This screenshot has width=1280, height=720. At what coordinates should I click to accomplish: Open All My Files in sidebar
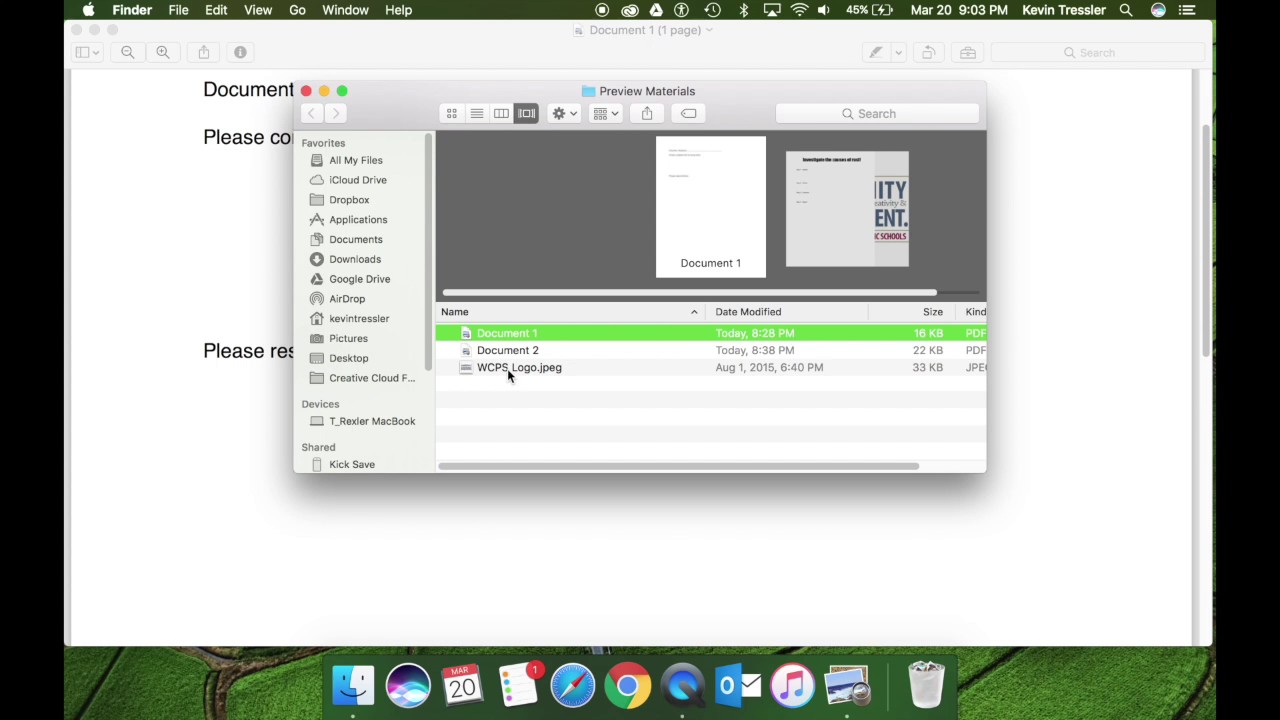(x=356, y=160)
